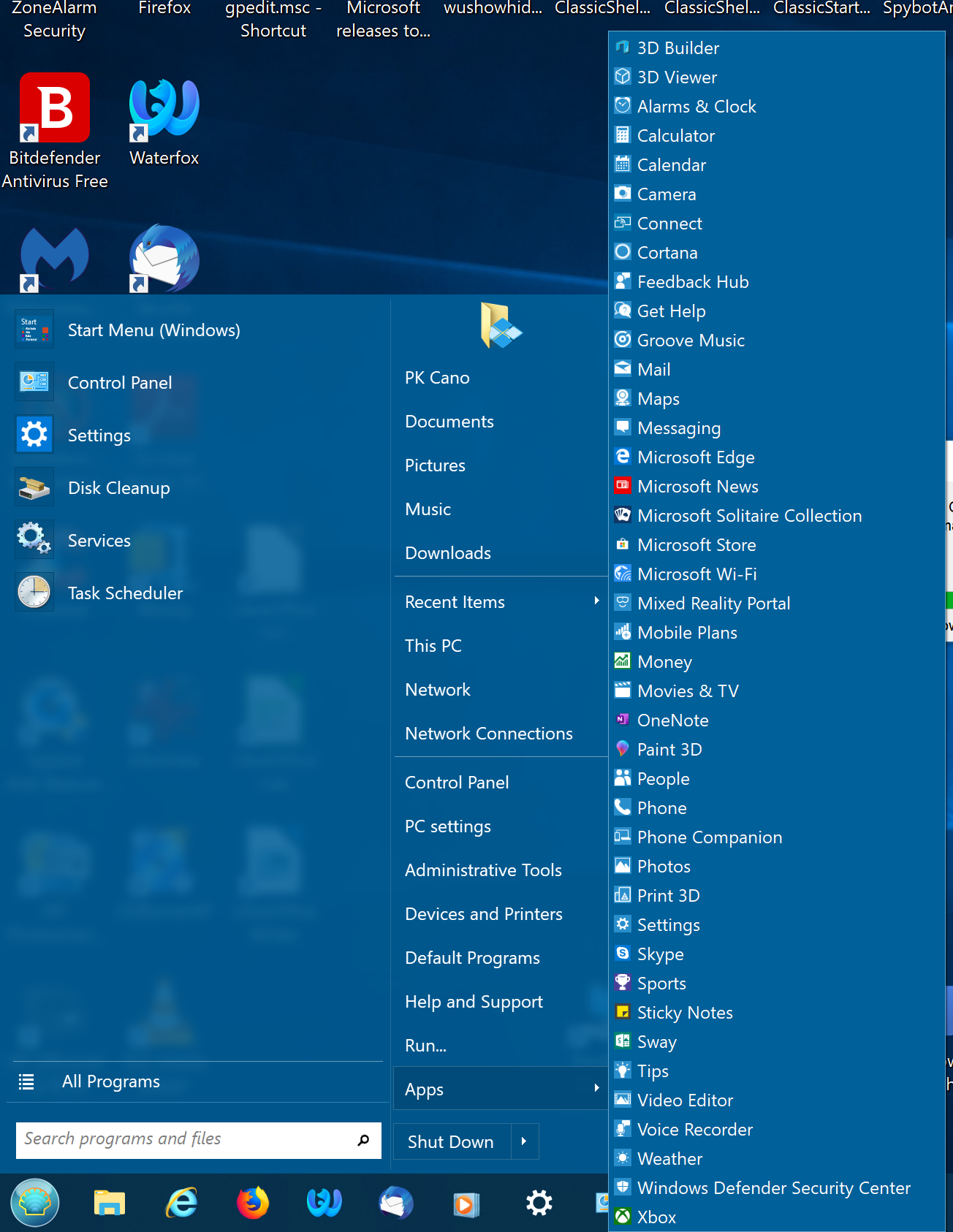Open Paint 3D

coord(777,750)
